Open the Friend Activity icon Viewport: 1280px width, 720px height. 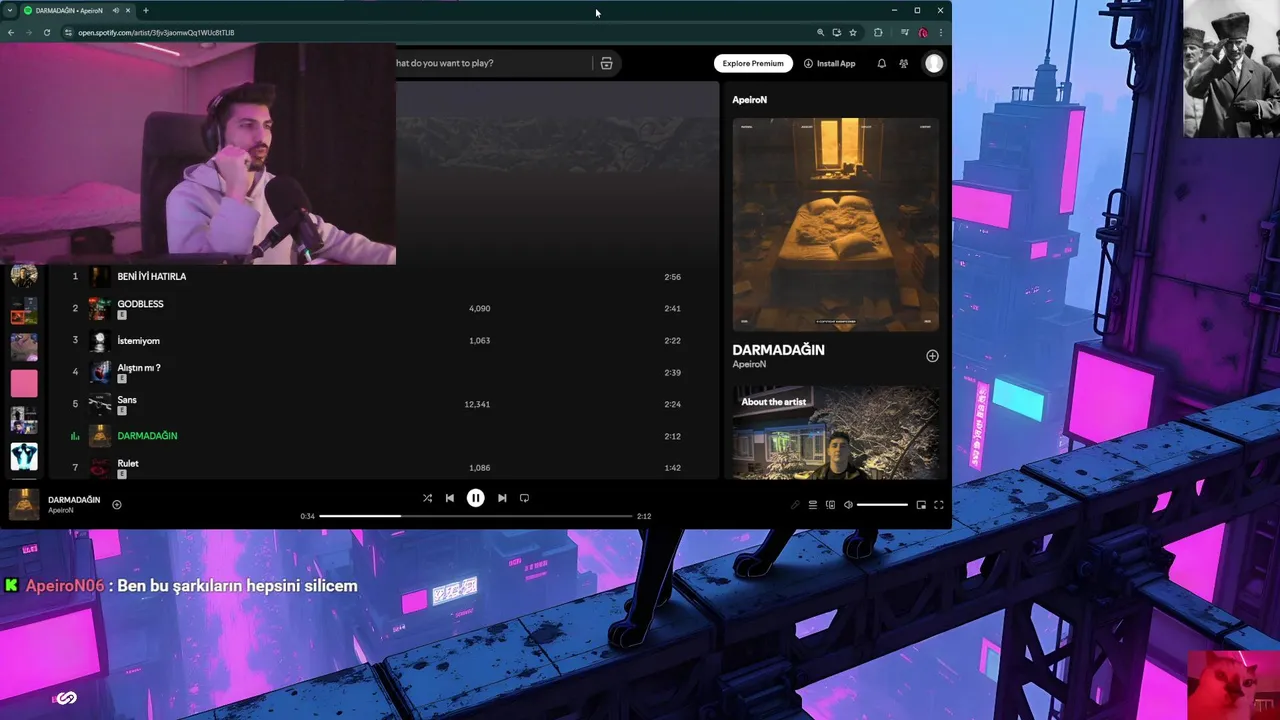pyautogui.click(x=903, y=63)
